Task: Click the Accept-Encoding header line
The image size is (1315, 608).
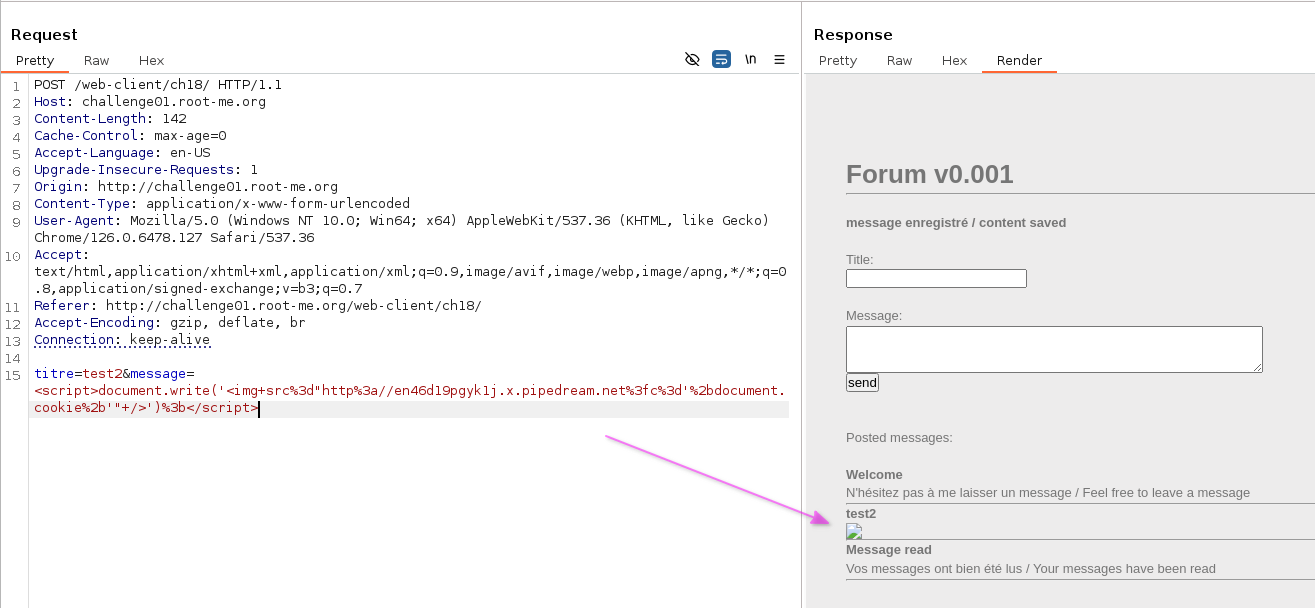Action: pos(170,323)
